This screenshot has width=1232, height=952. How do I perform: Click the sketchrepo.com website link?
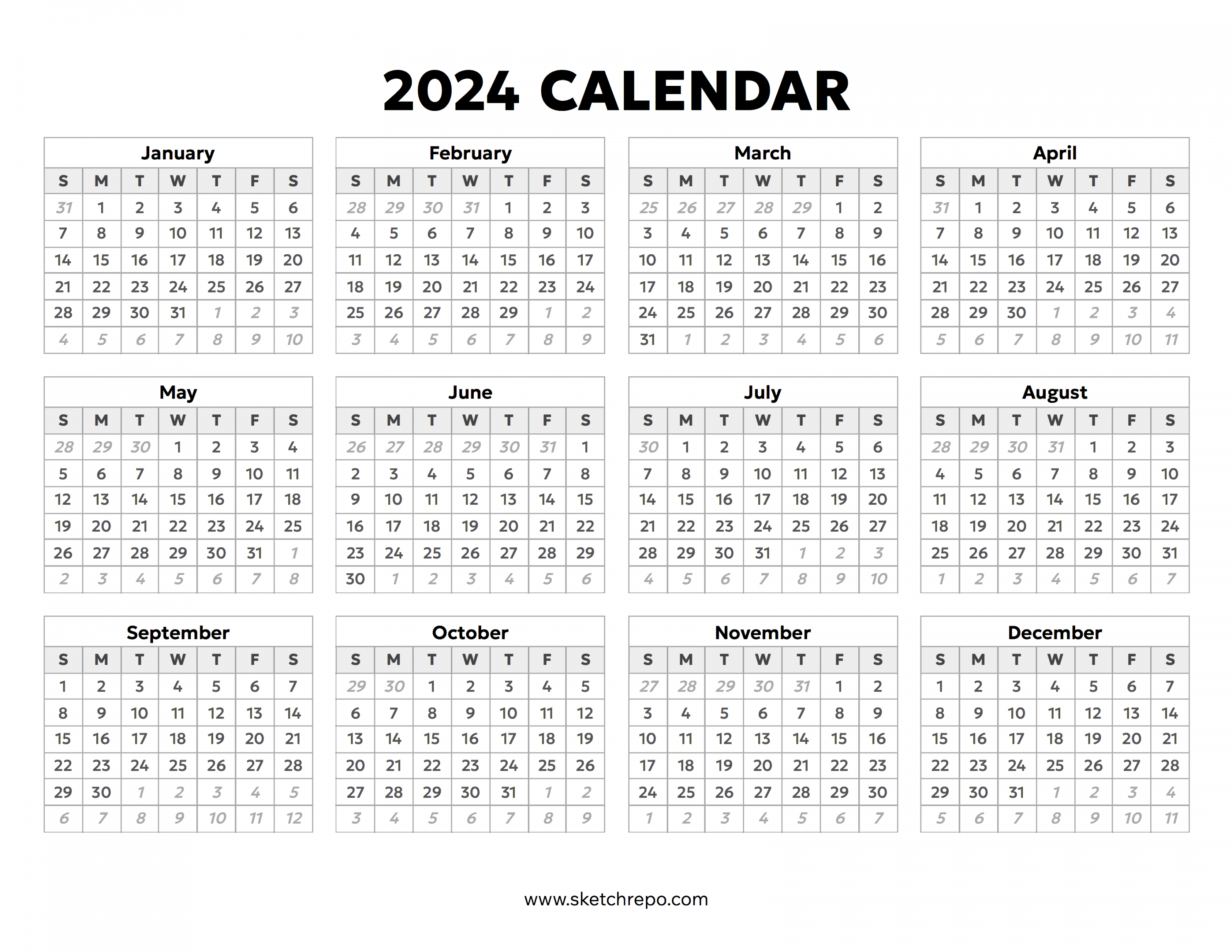click(616, 899)
